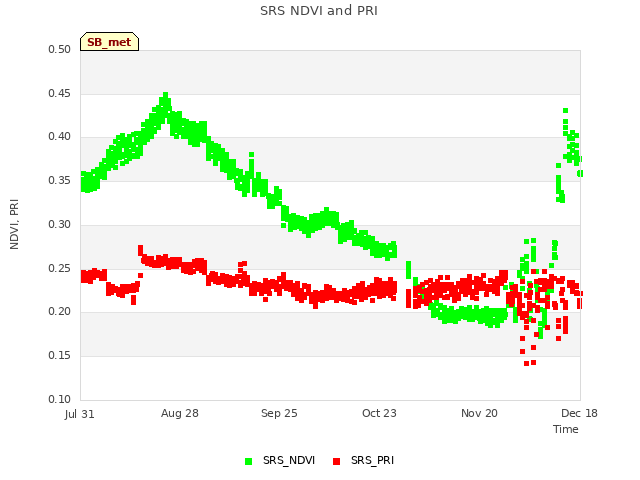
Task: Click the lowest red PRI point near 0.14
Action: click(x=527, y=363)
